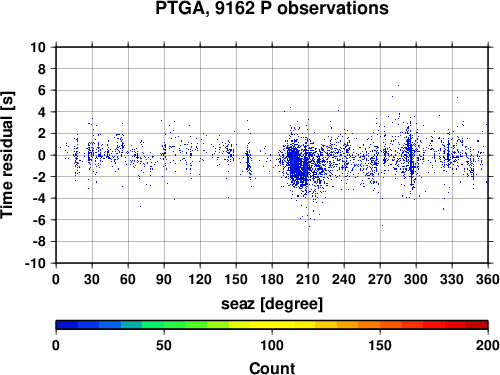
Task: Click the y-axis tick label 0
Action: tap(42, 155)
